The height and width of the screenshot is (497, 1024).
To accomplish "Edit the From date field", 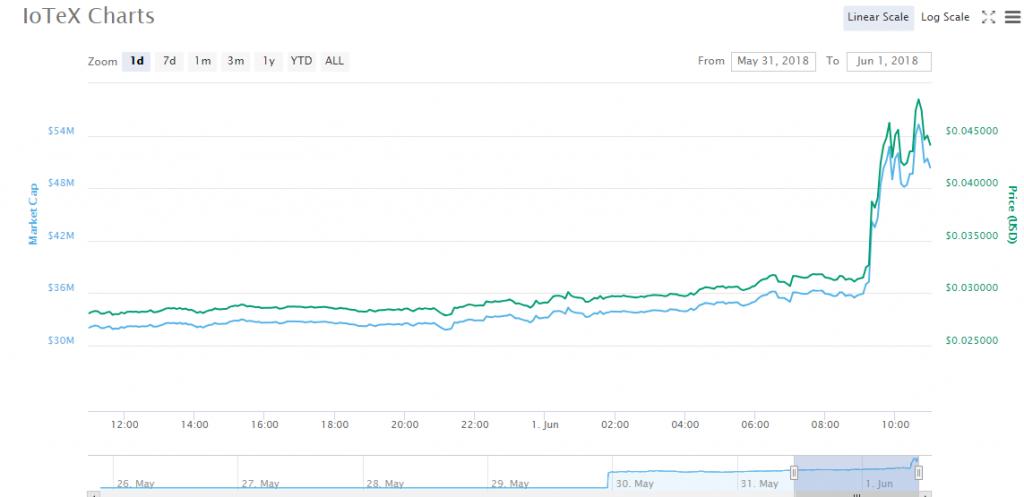I will [773, 61].
